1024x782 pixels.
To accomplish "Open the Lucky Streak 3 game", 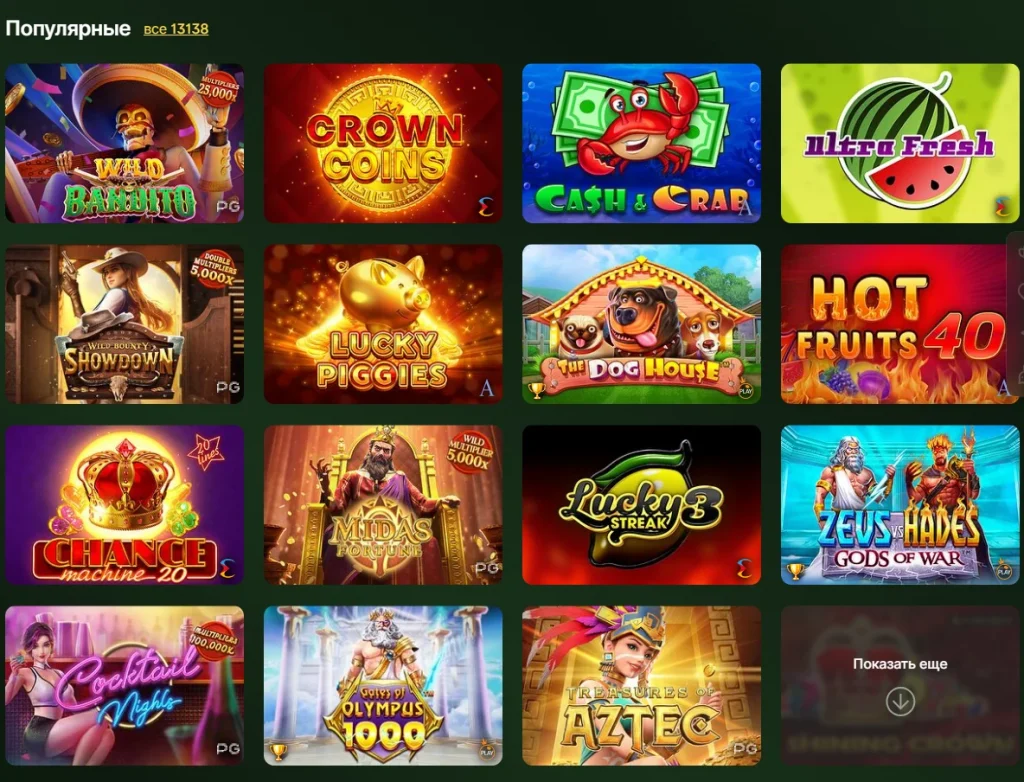I will click(641, 505).
